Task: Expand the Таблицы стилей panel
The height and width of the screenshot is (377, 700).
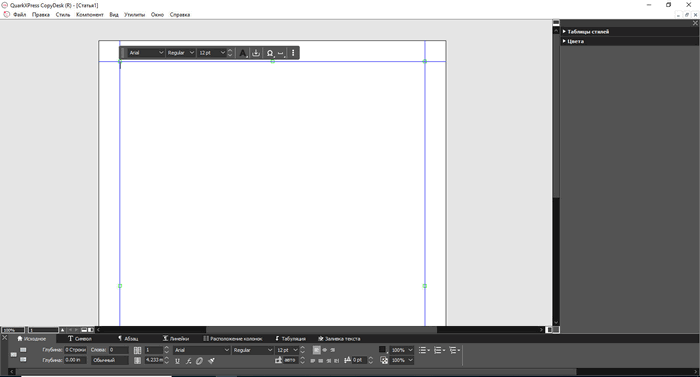Action: coord(564,32)
